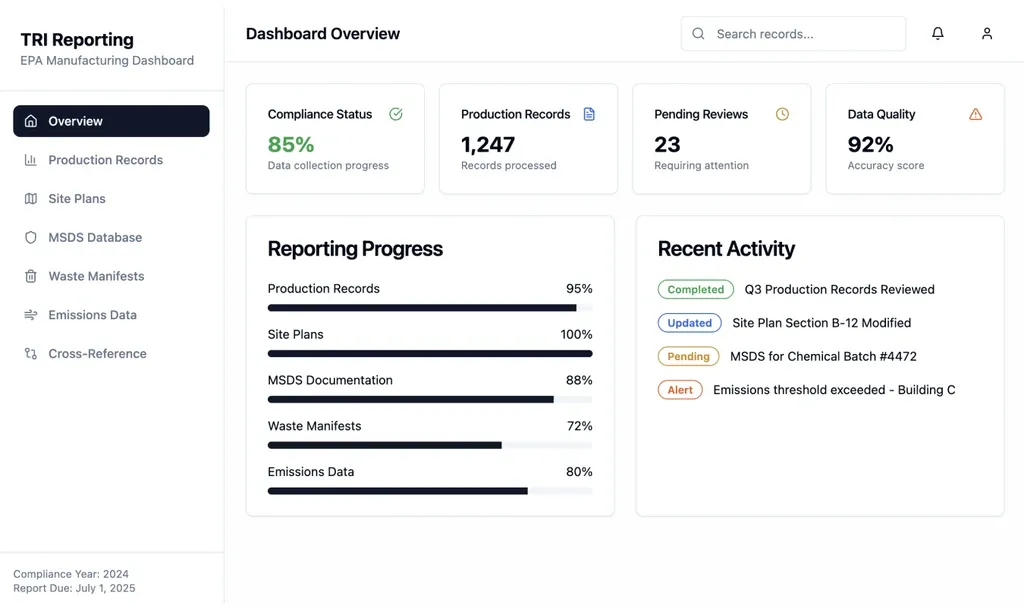Click the Pending Reviews clock icon
This screenshot has height=614, width=1024.
tap(782, 114)
